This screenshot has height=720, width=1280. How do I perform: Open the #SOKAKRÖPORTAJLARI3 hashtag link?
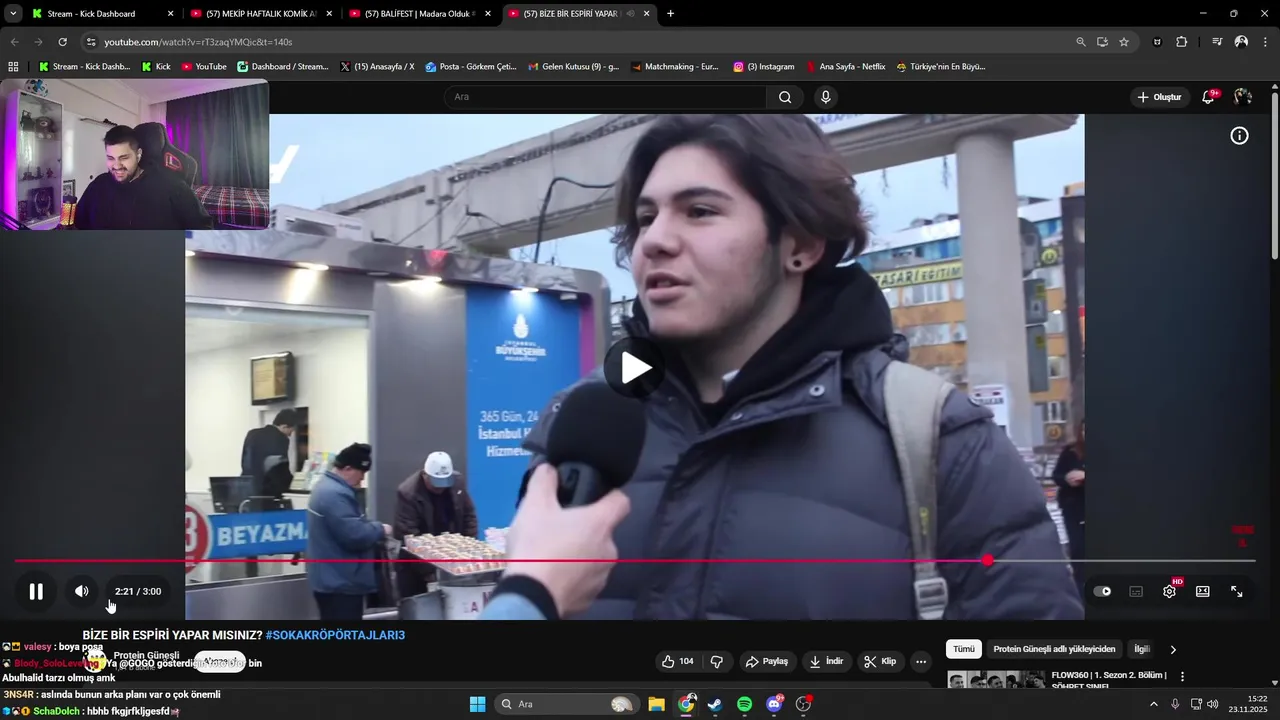(x=335, y=635)
